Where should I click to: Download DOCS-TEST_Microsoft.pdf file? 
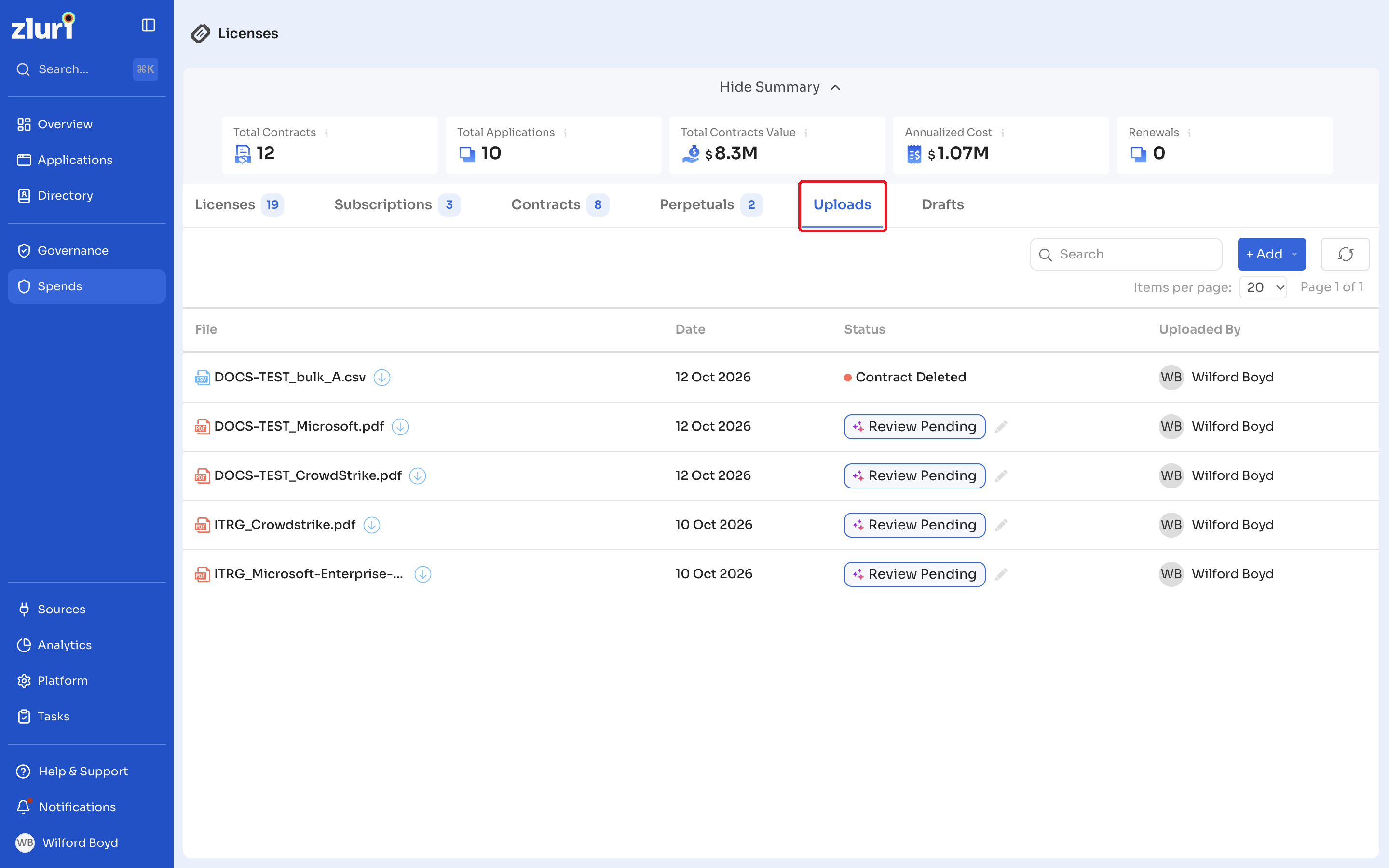coord(400,427)
